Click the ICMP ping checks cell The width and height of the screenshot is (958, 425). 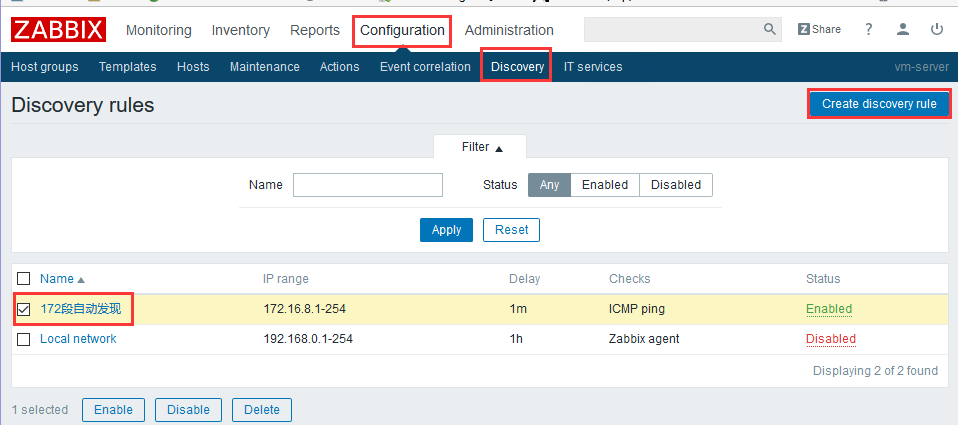[637, 309]
